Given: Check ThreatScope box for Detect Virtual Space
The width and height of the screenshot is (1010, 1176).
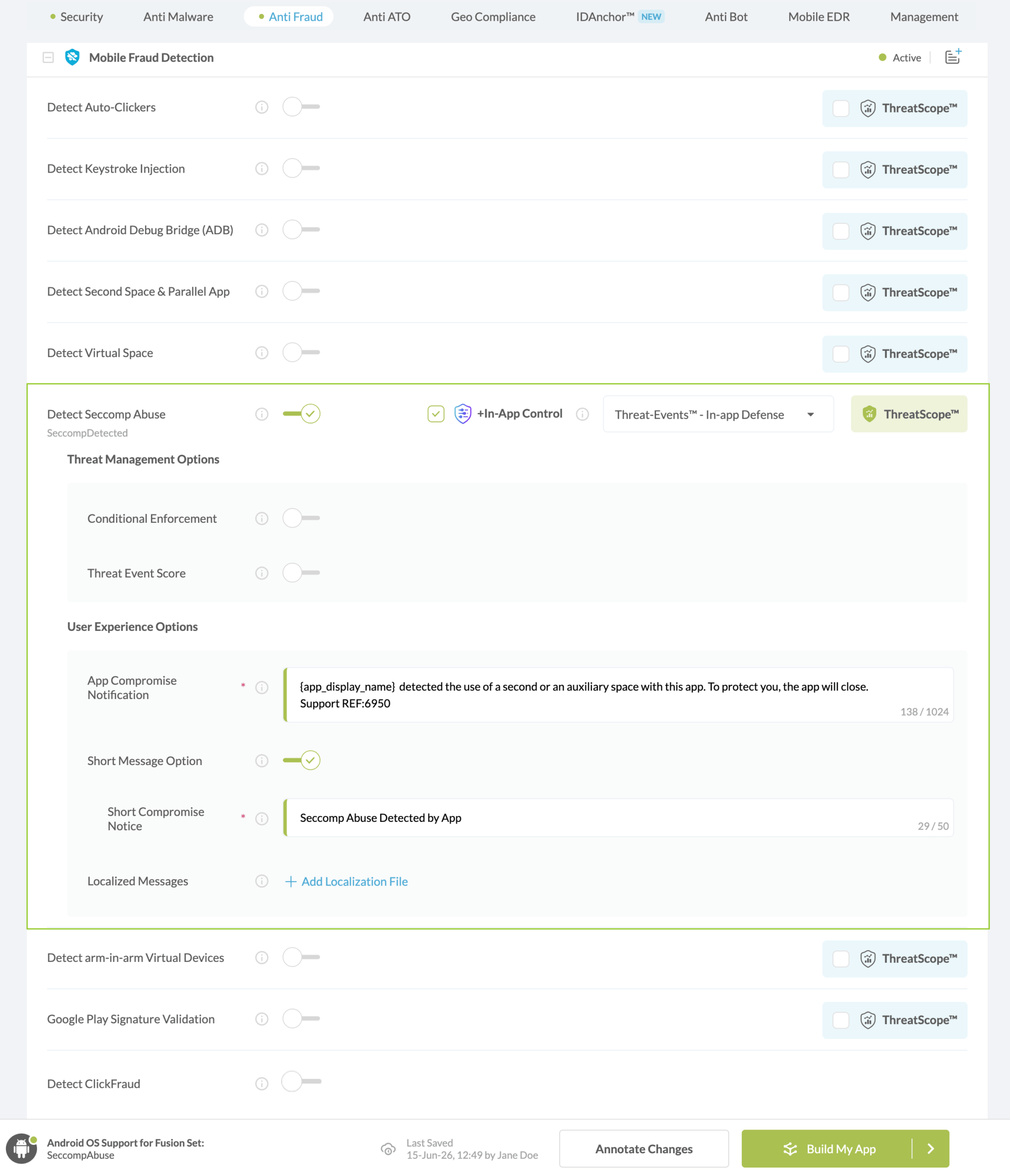Looking at the screenshot, I should [840, 354].
